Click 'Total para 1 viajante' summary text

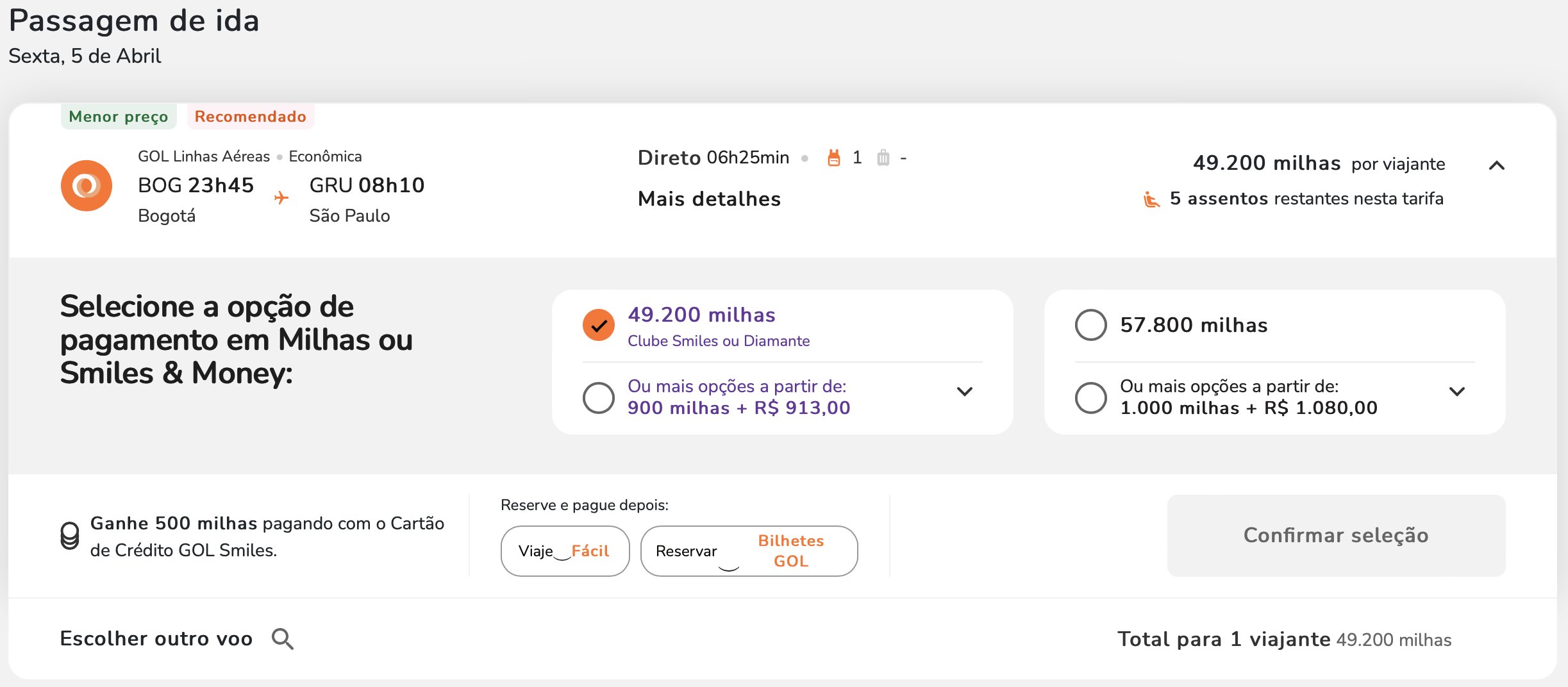[x=1224, y=639]
